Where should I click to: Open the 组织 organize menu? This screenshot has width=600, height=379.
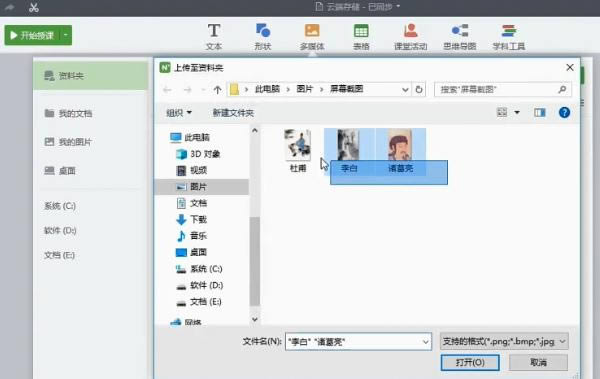coord(179,113)
